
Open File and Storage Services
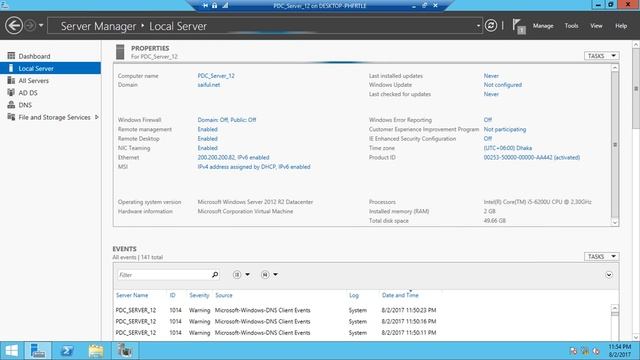pyautogui.click(x=54, y=118)
